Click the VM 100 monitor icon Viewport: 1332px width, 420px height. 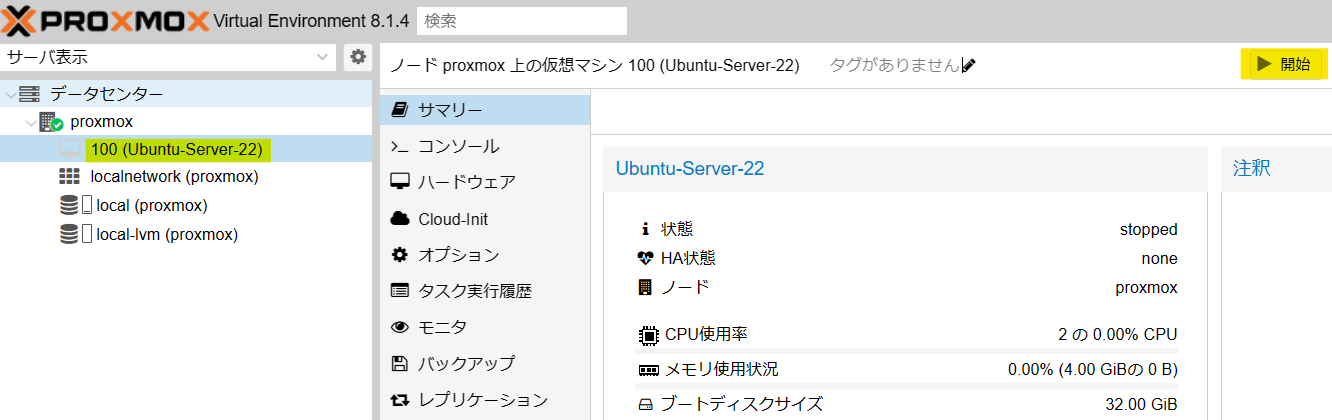click(70, 149)
